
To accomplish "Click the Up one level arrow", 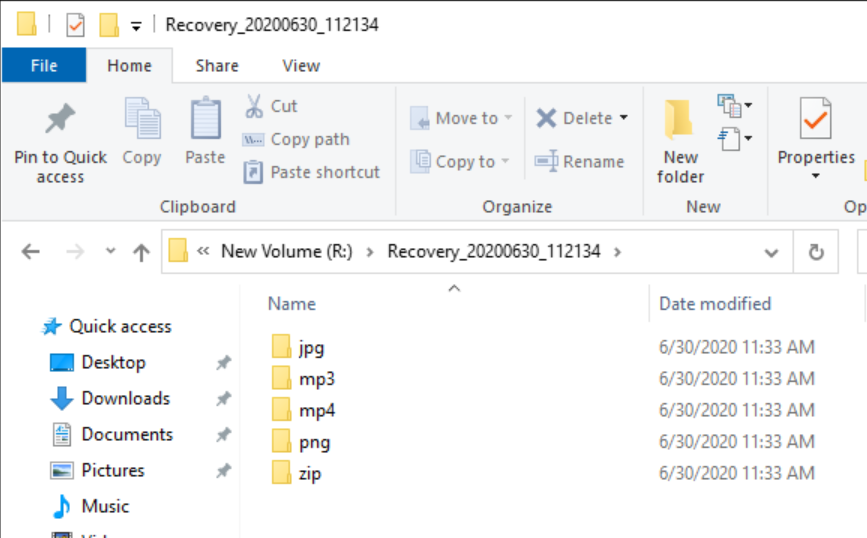I will pos(141,252).
